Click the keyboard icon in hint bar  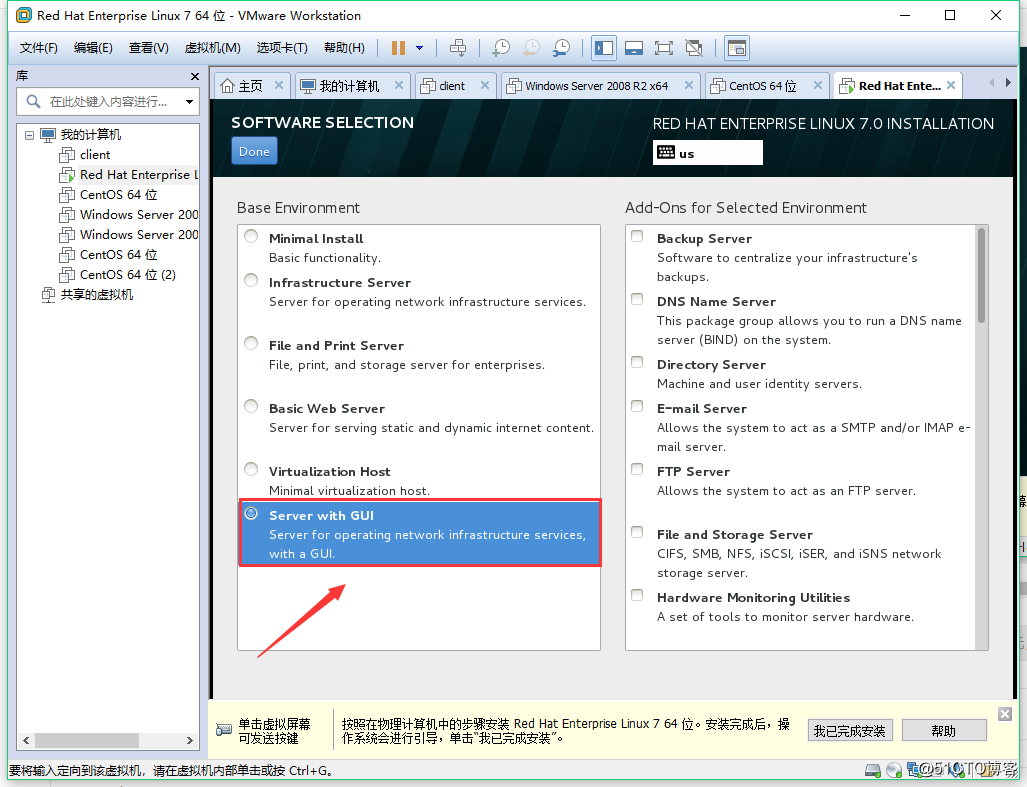click(224, 729)
